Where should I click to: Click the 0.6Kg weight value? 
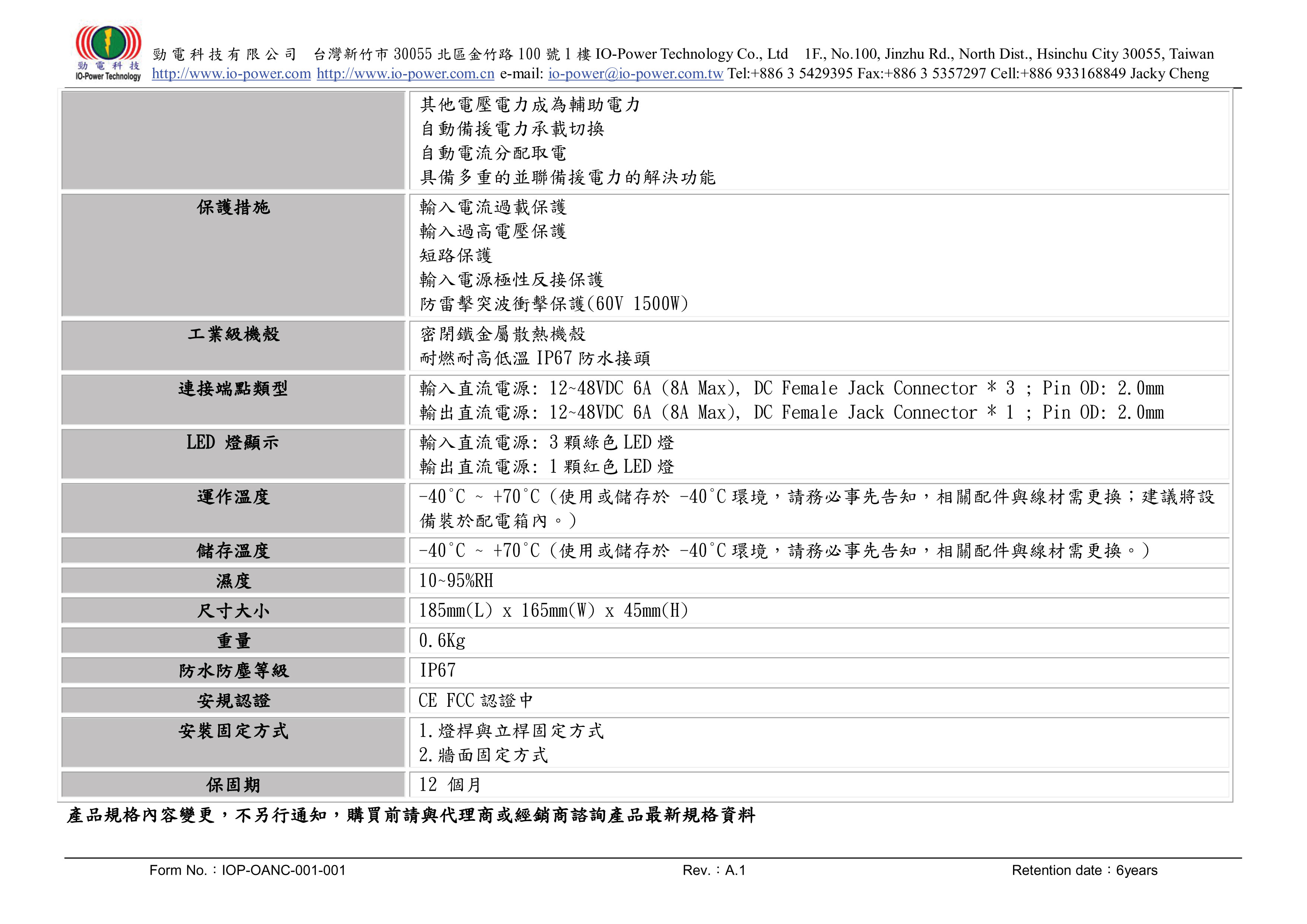442,641
